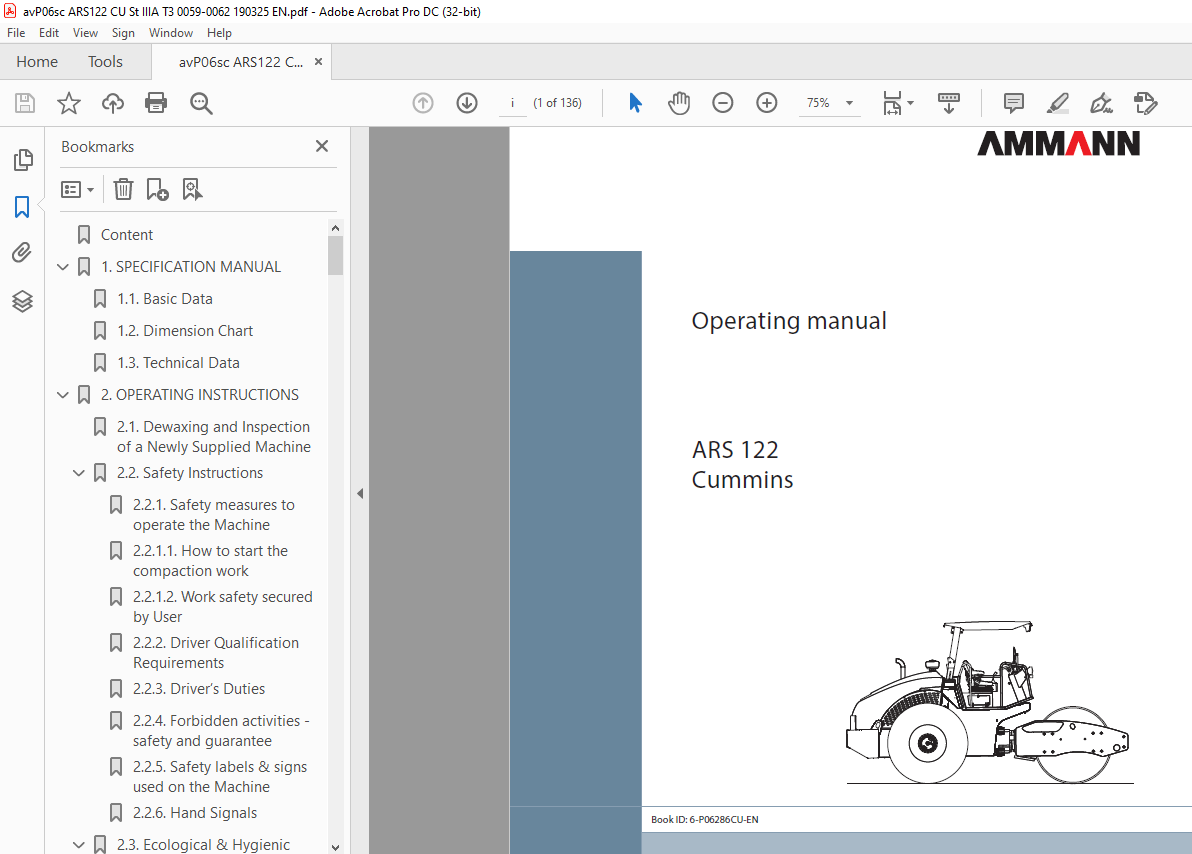Viewport: 1192px width, 854px height.
Task: Print the document with printer icon
Action: tap(156, 103)
